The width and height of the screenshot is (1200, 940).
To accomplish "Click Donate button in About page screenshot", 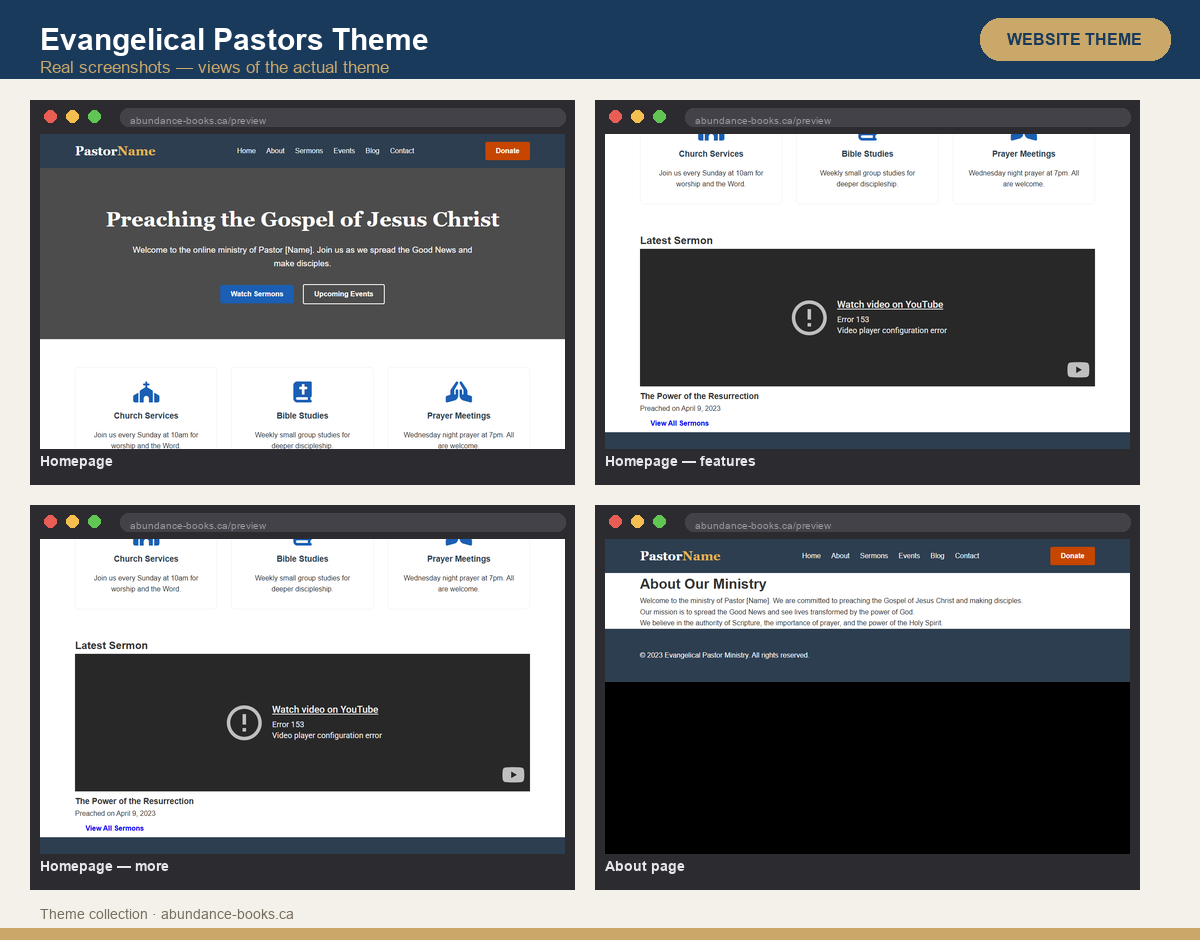I will point(1072,556).
